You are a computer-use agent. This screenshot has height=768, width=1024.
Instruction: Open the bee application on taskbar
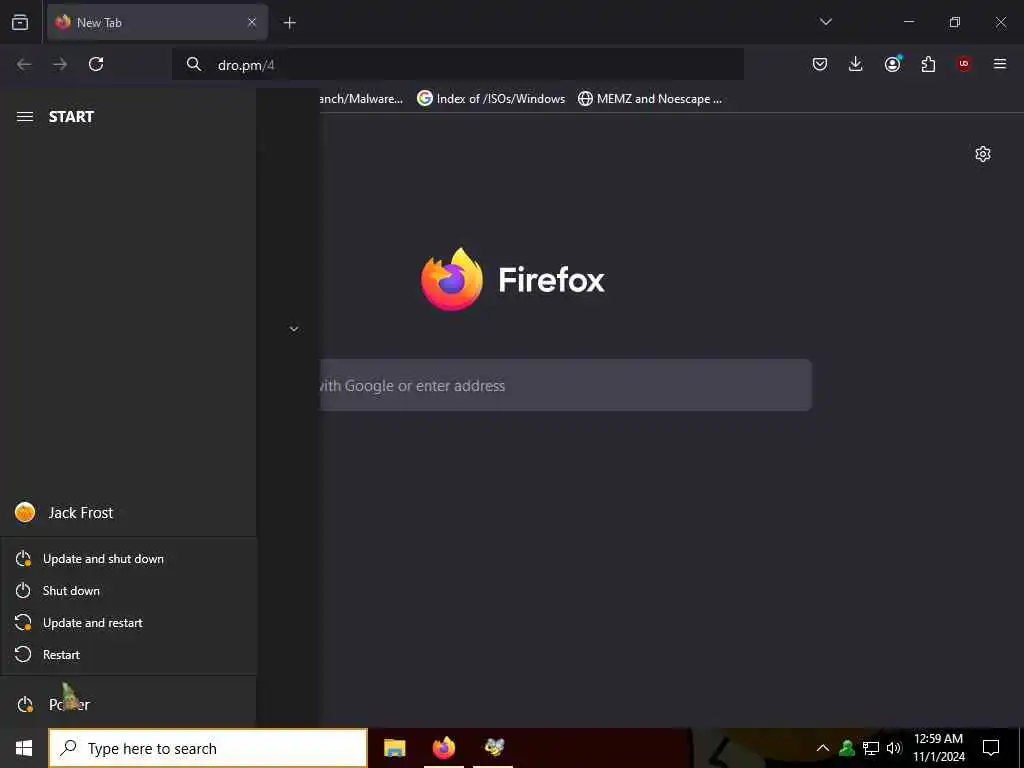tap(494, 748)
